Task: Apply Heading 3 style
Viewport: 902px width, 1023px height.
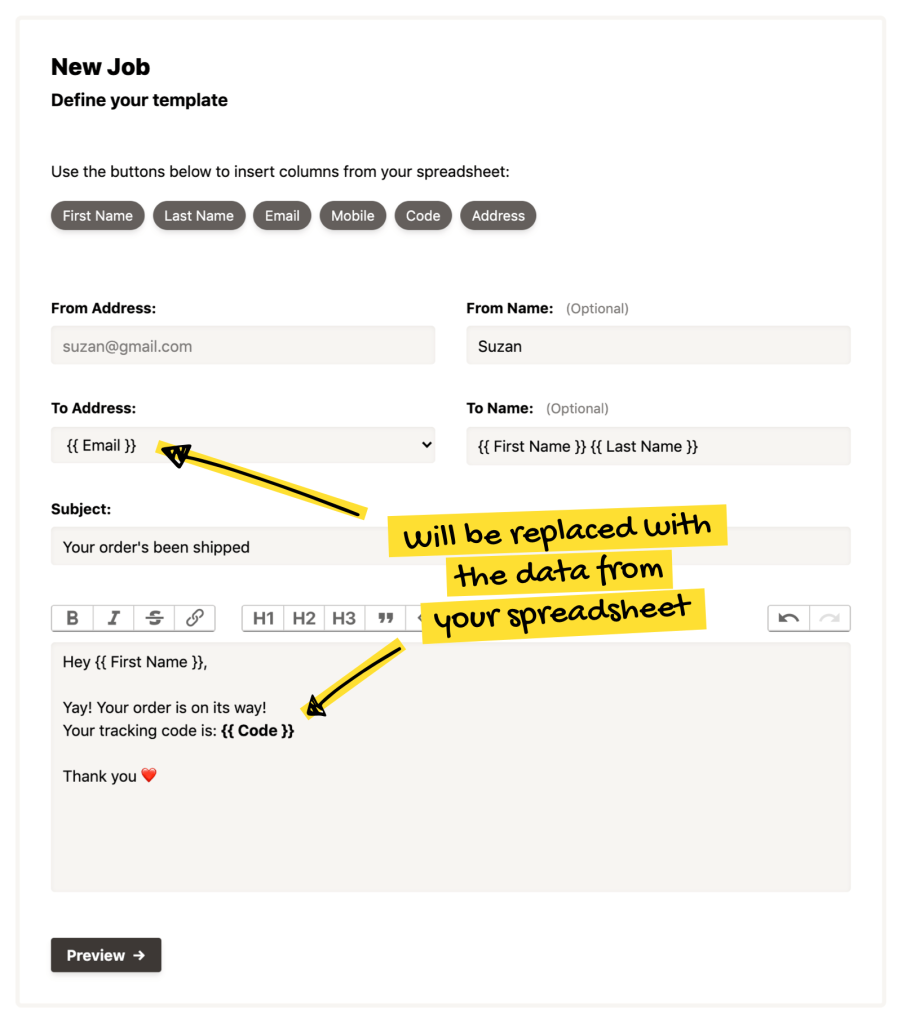Action: pyautogui.click(x=344, y=618)
